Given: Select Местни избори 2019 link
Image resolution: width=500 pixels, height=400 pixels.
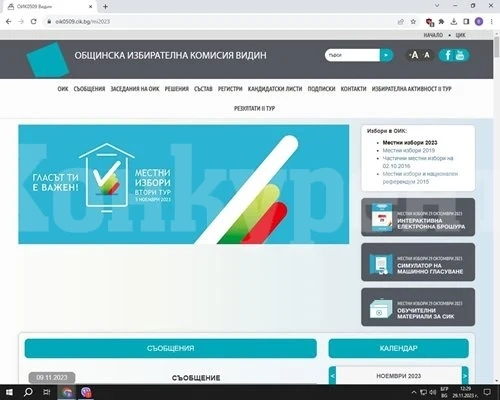Looking at the screenshot, I should [x=409, y=151].
